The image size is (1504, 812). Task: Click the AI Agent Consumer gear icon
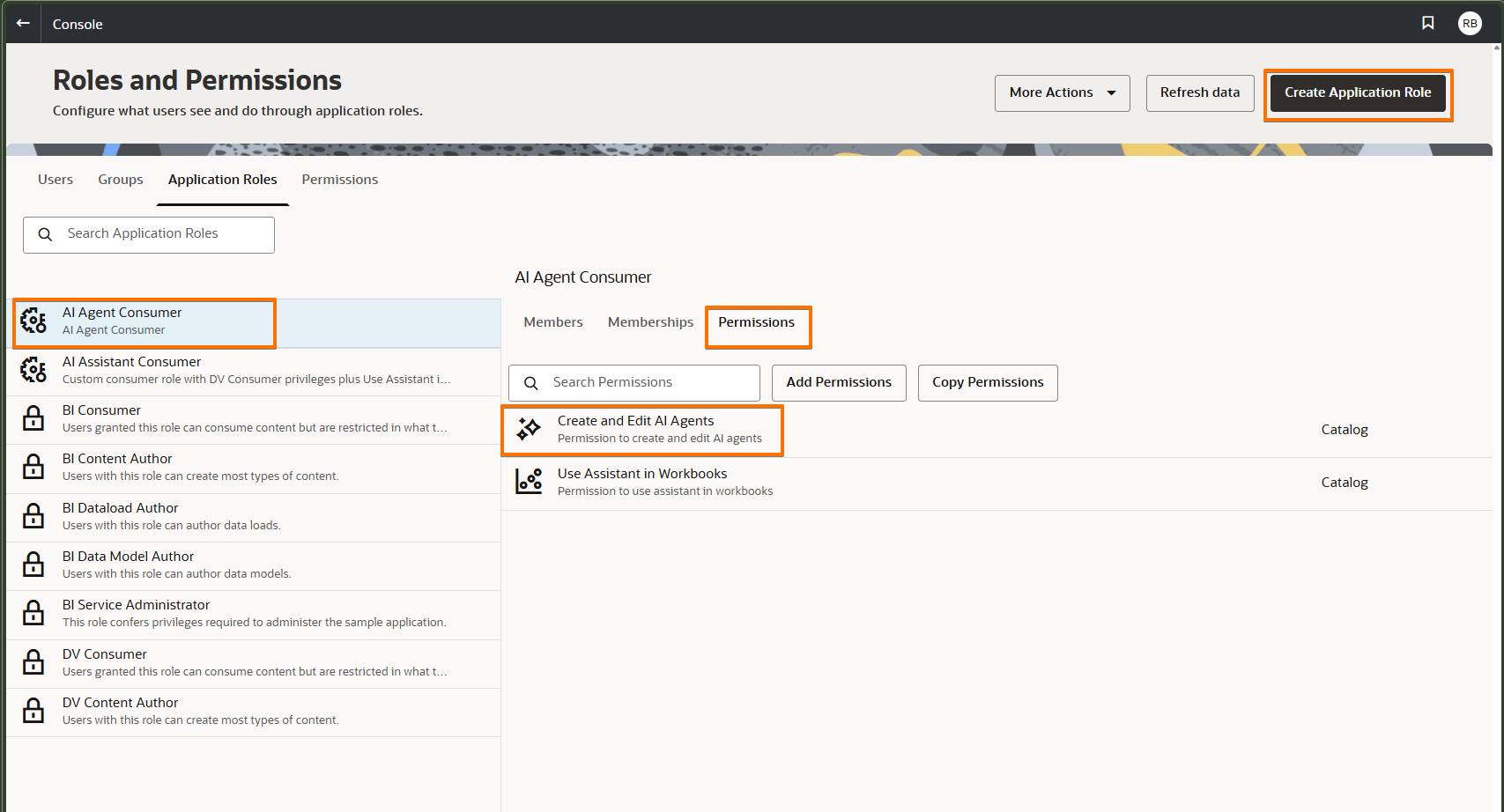tap(33, 321)
